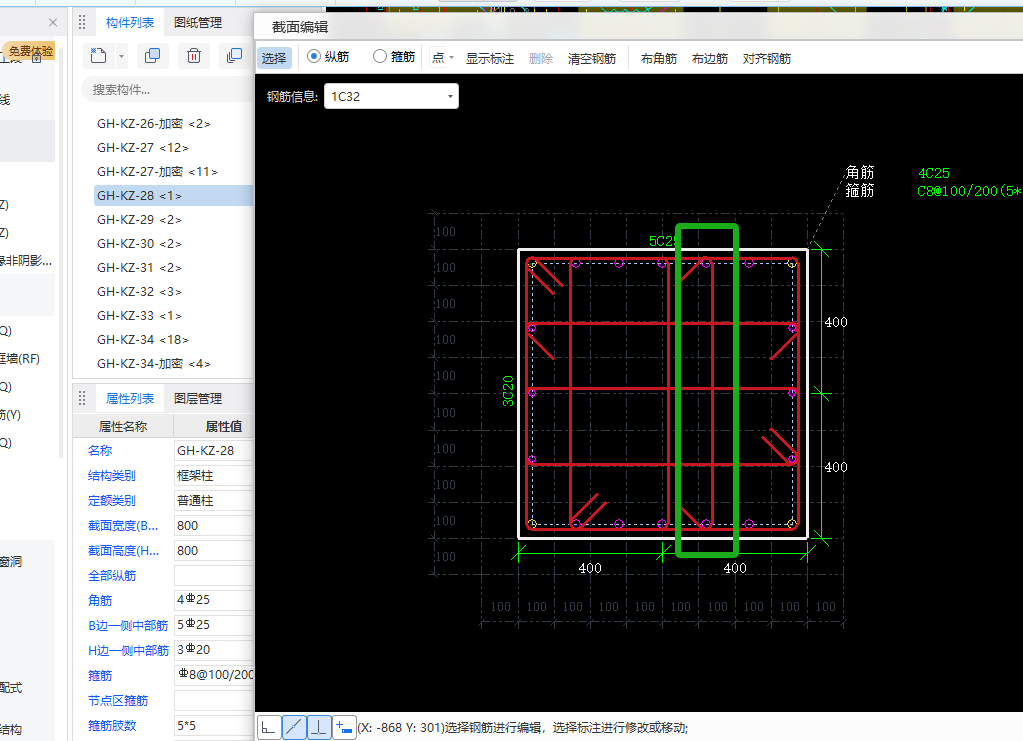The width and height of the screenshot is (1023, 741).
Task: Click the H边一侧中部筋 value field
Action: 214,650
